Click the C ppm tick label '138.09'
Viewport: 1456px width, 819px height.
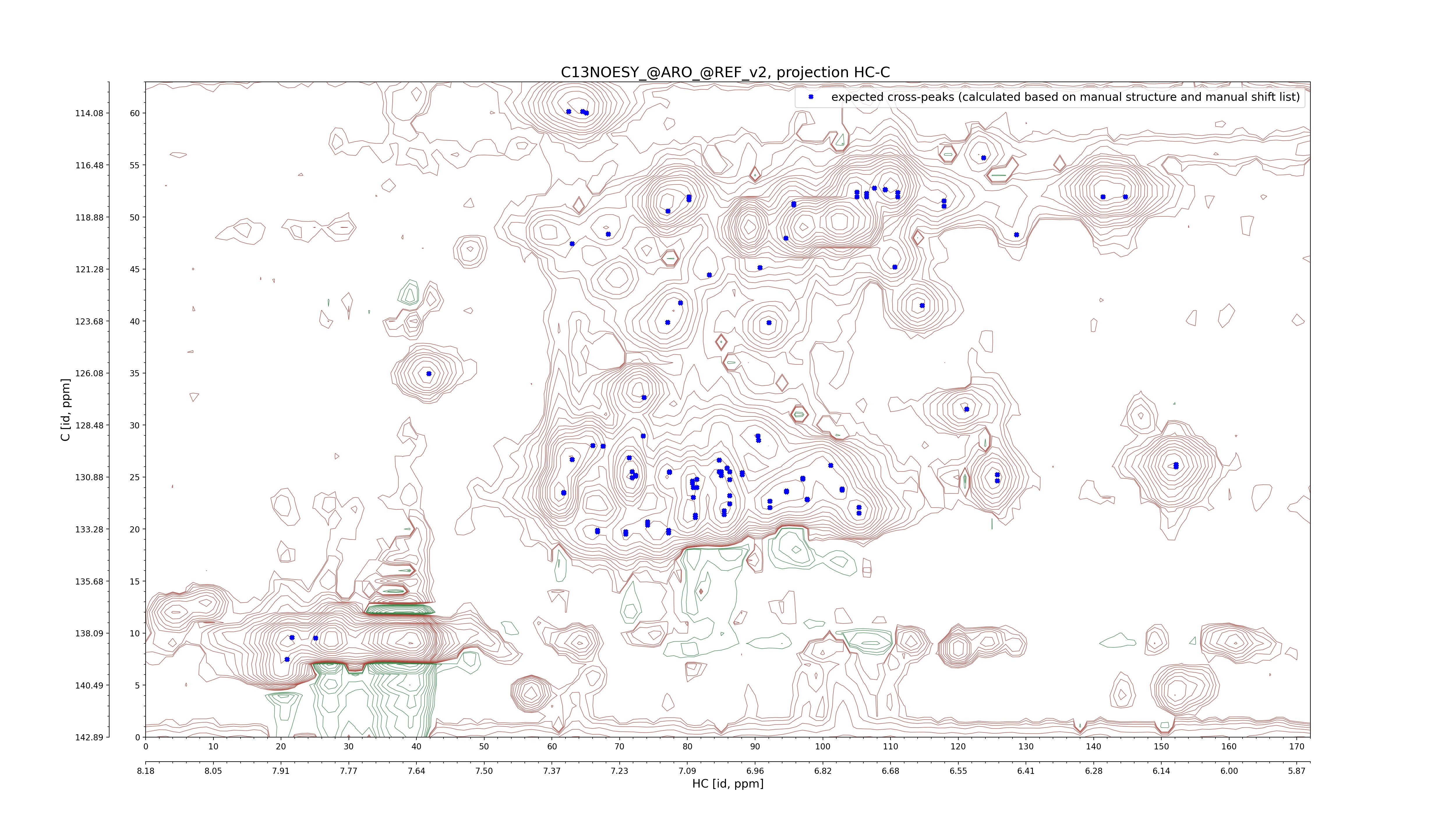click(89, 633)
